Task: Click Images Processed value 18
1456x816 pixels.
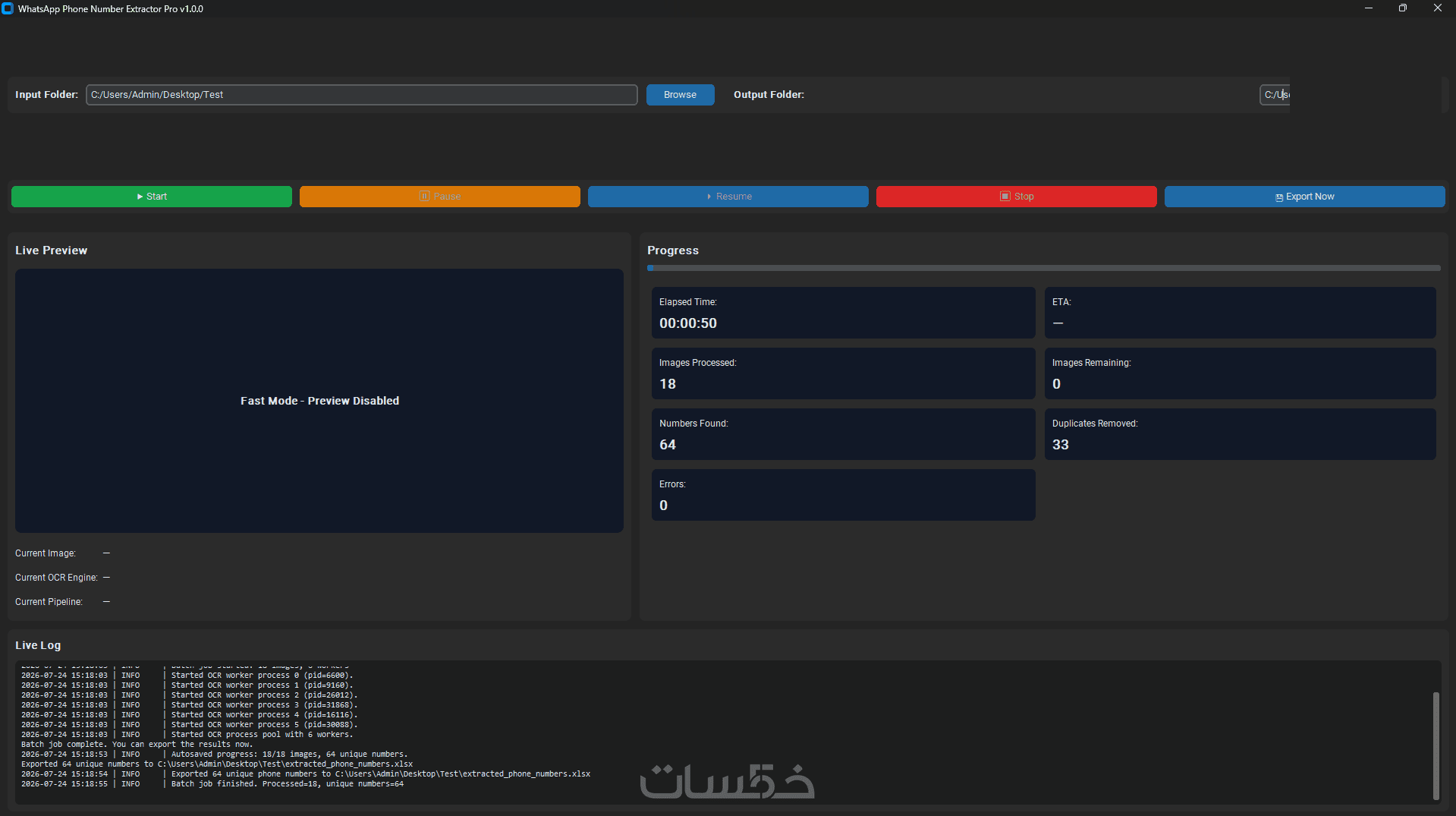Action: click(668, 384)
